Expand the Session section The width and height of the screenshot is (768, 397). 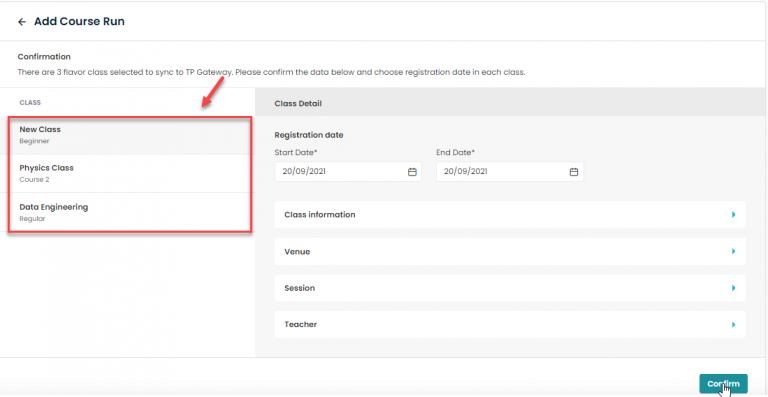[510, 288]
